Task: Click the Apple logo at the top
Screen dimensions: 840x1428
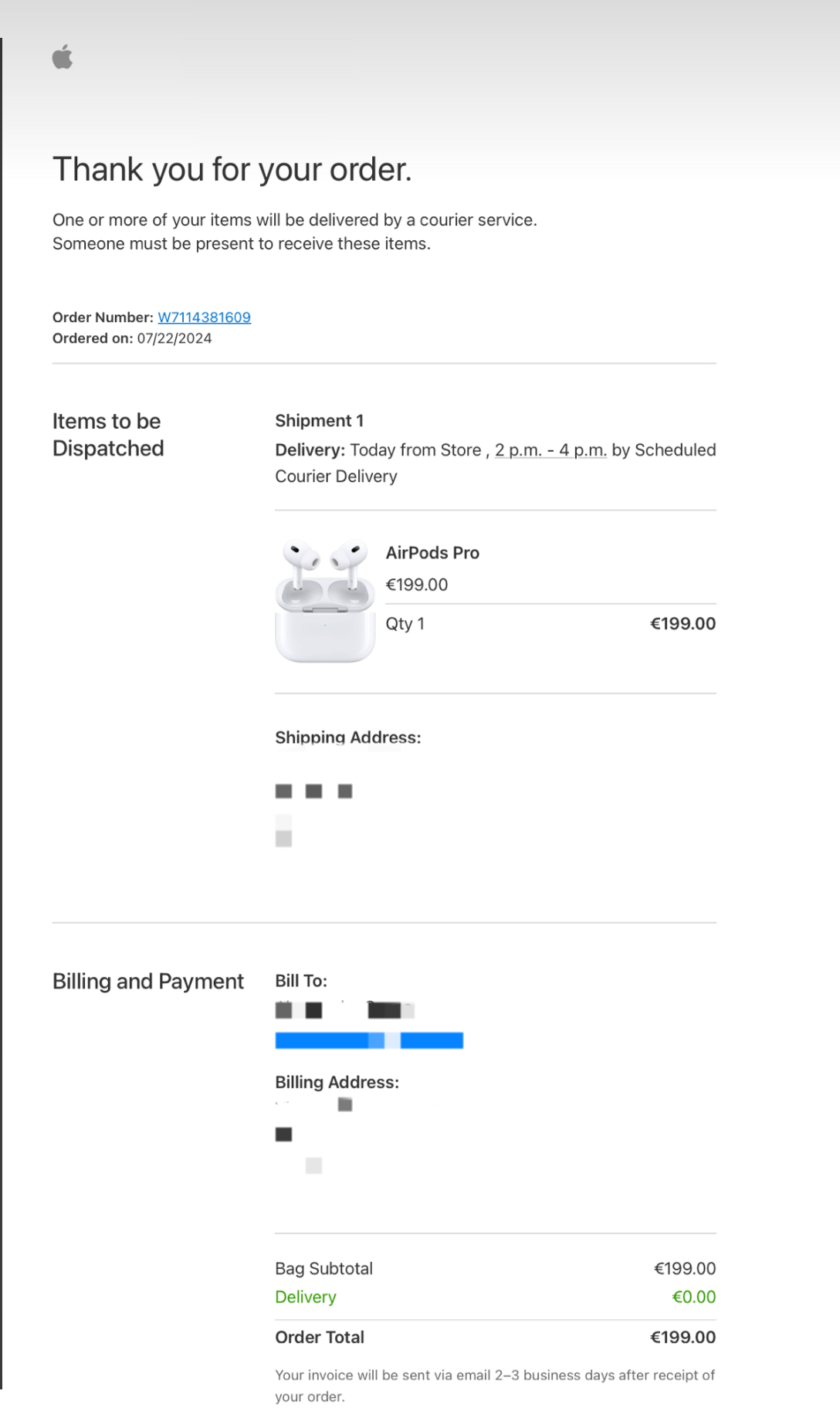Action: point(63,57)
